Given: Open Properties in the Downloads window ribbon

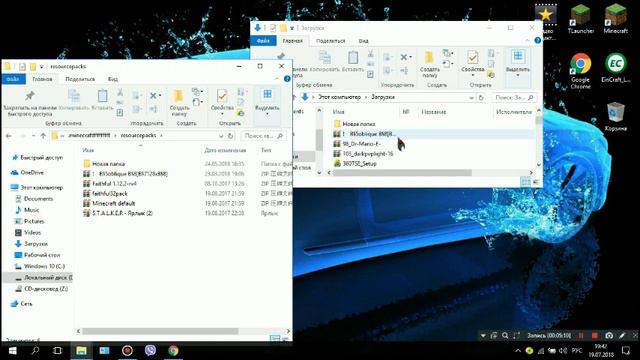Looking at the screenshot, I should [473, 62].
